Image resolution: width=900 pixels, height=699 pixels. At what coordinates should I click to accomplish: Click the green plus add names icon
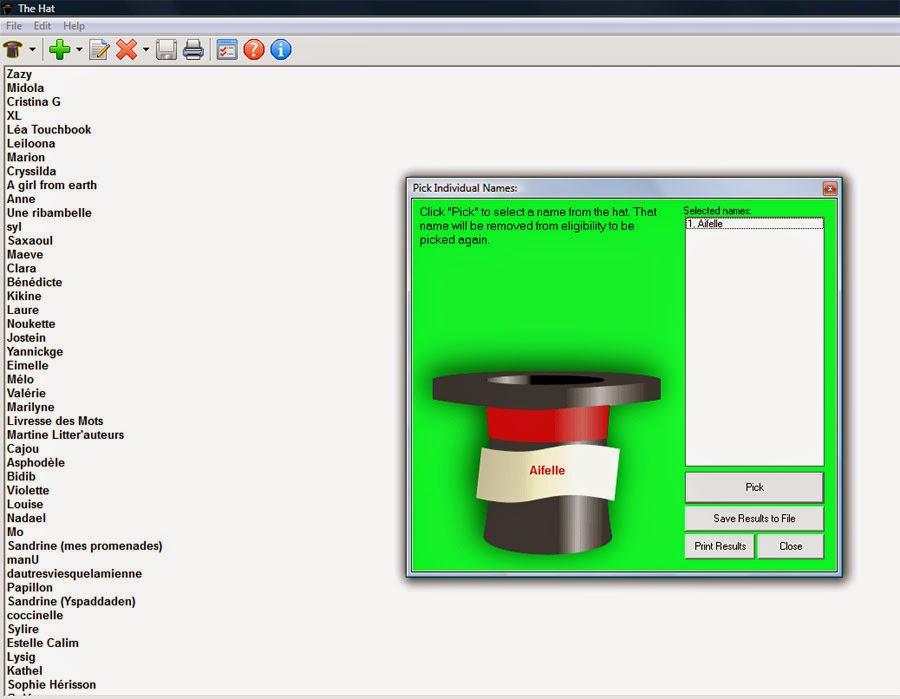(60, 49)
